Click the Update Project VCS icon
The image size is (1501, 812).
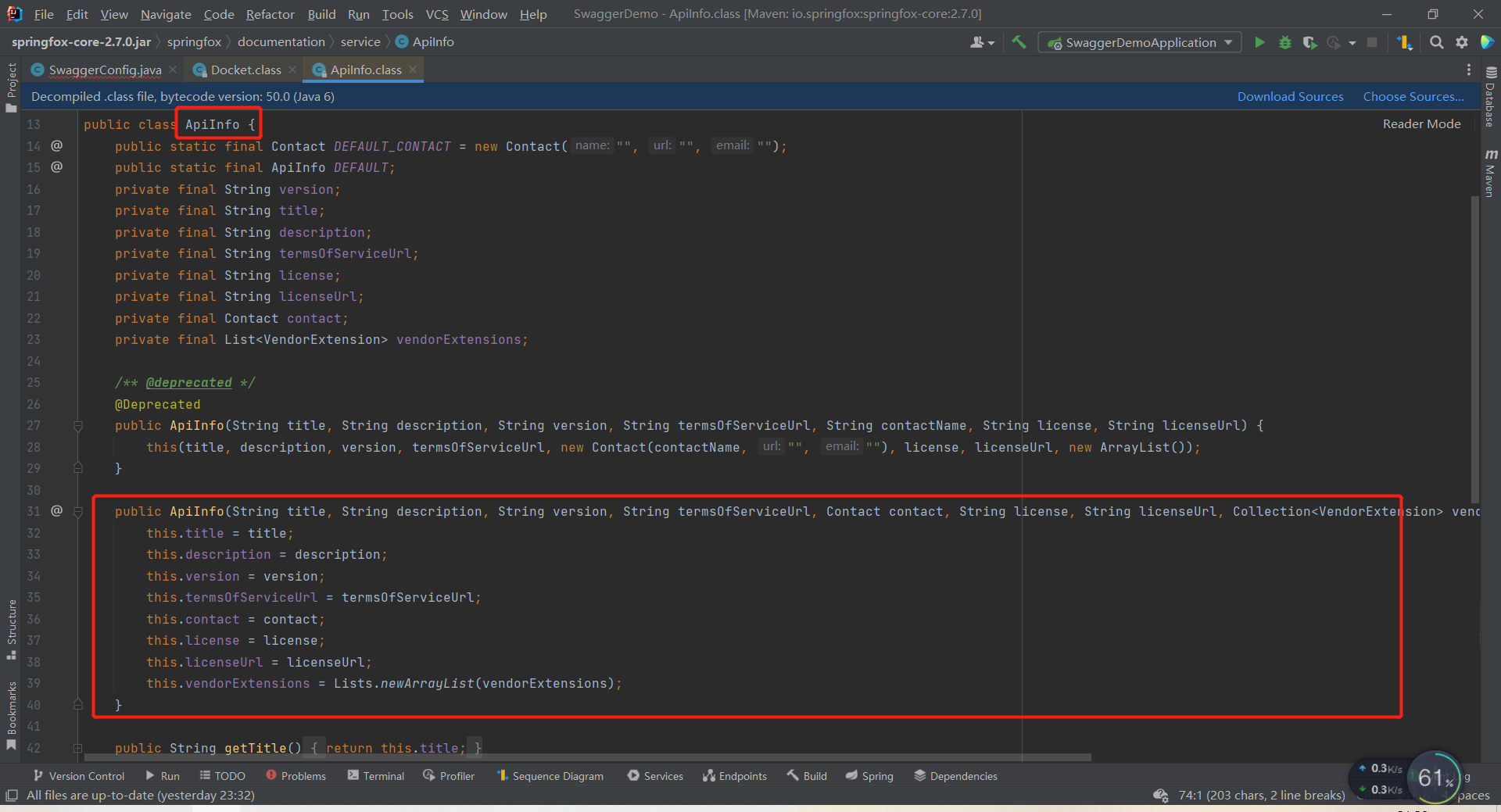(x=1405, y=42)
